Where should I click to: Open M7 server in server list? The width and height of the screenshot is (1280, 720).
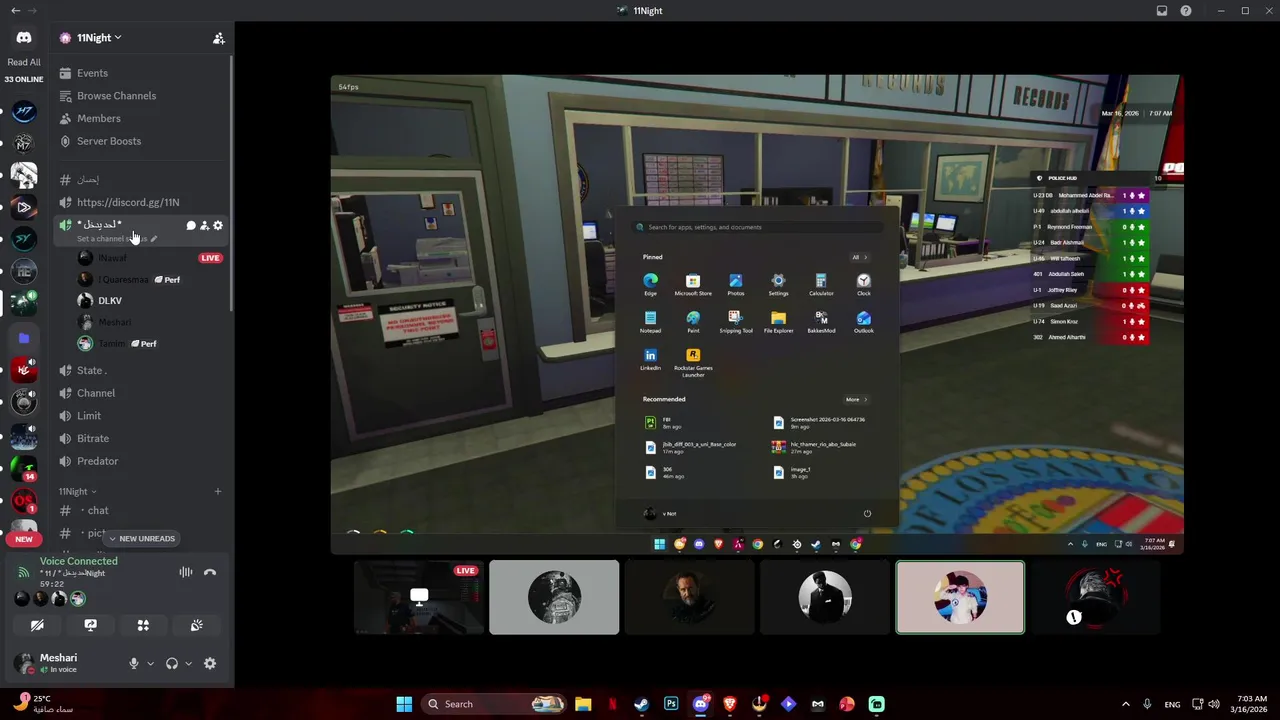point(24,143)
